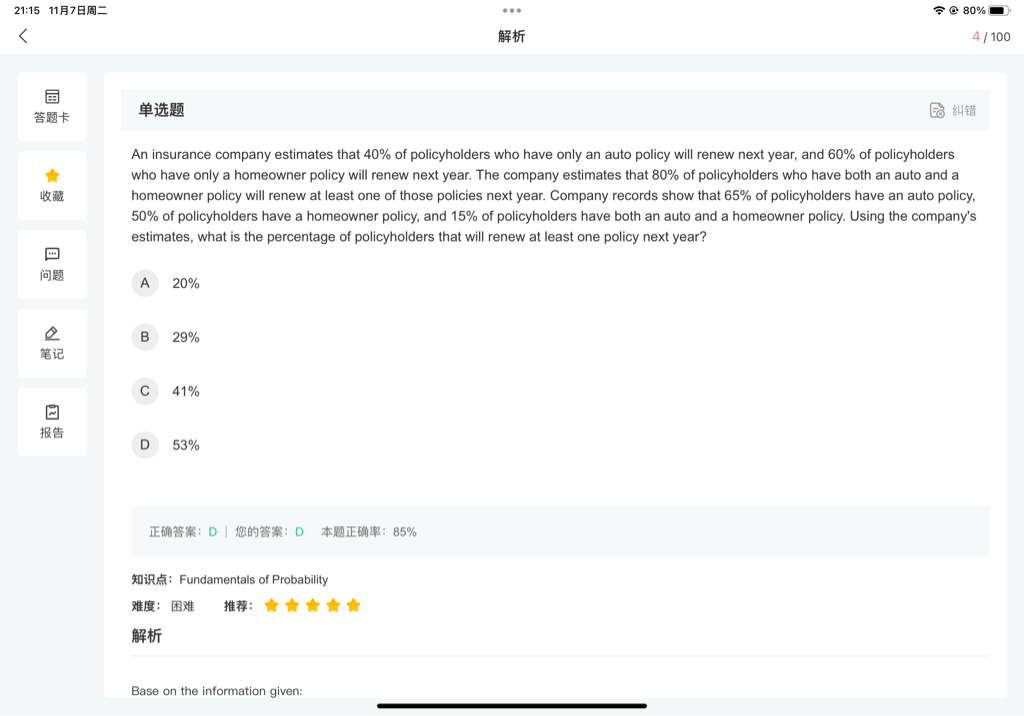Click the Fundamentals of Probability knowledge link
The height and width of the screenshot is (716, 1024).
pyautogui.click(x=254, y=579)
